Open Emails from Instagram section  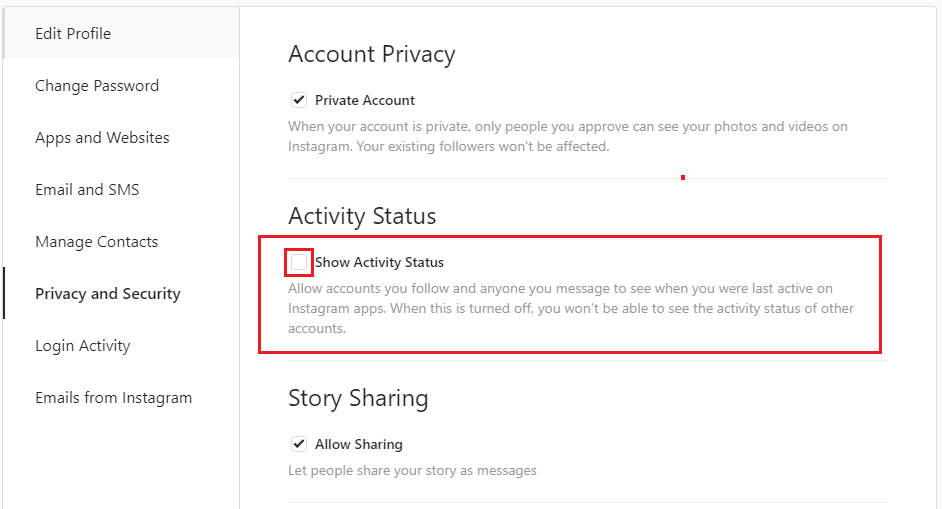tap(113, 398)
